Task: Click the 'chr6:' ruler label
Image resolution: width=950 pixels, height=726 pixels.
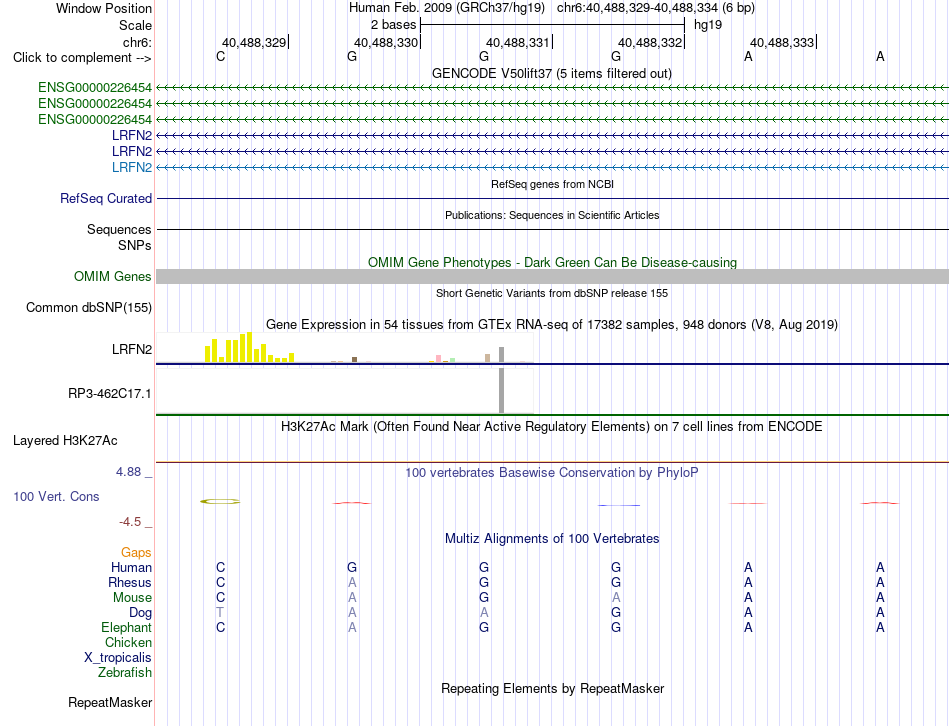Action: click(137, 42)
